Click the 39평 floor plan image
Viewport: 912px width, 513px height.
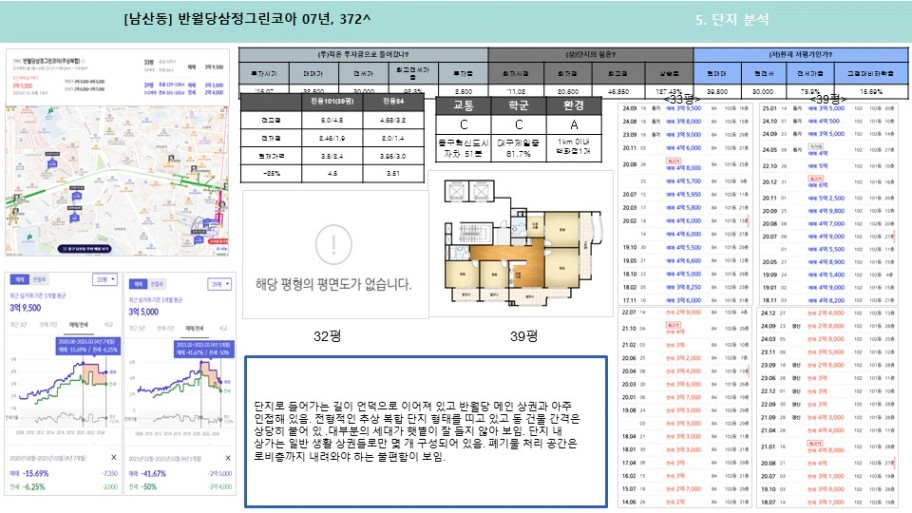tap(521, 243)
